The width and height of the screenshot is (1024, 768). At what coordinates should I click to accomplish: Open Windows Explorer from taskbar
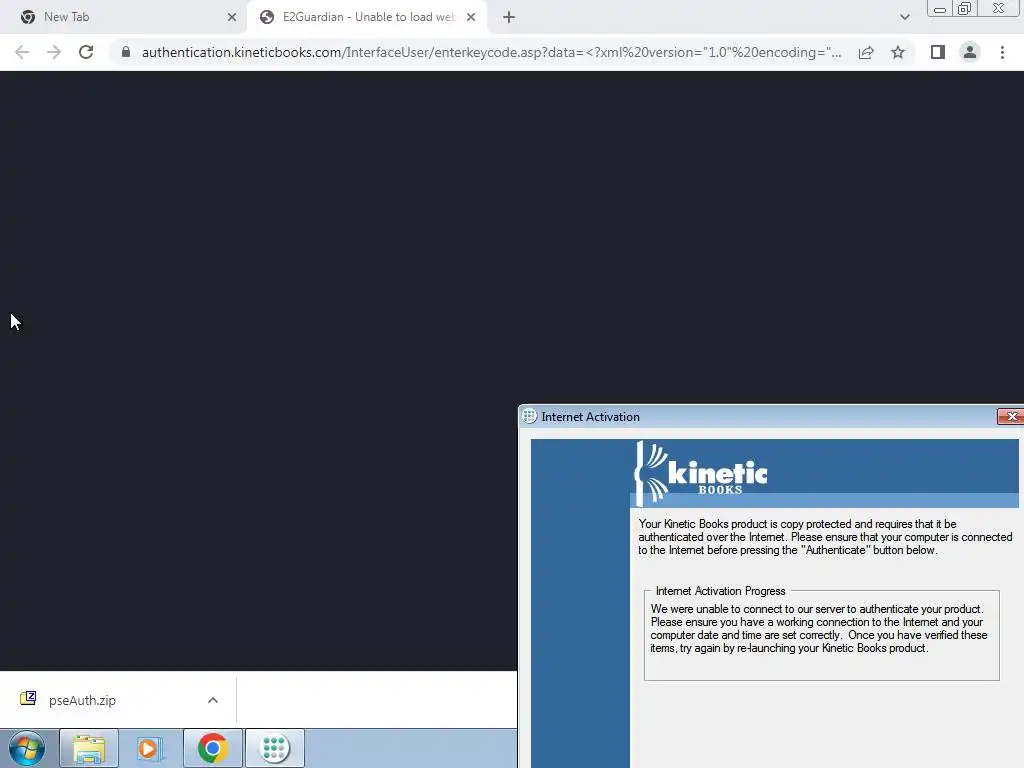tap(89, 748)
